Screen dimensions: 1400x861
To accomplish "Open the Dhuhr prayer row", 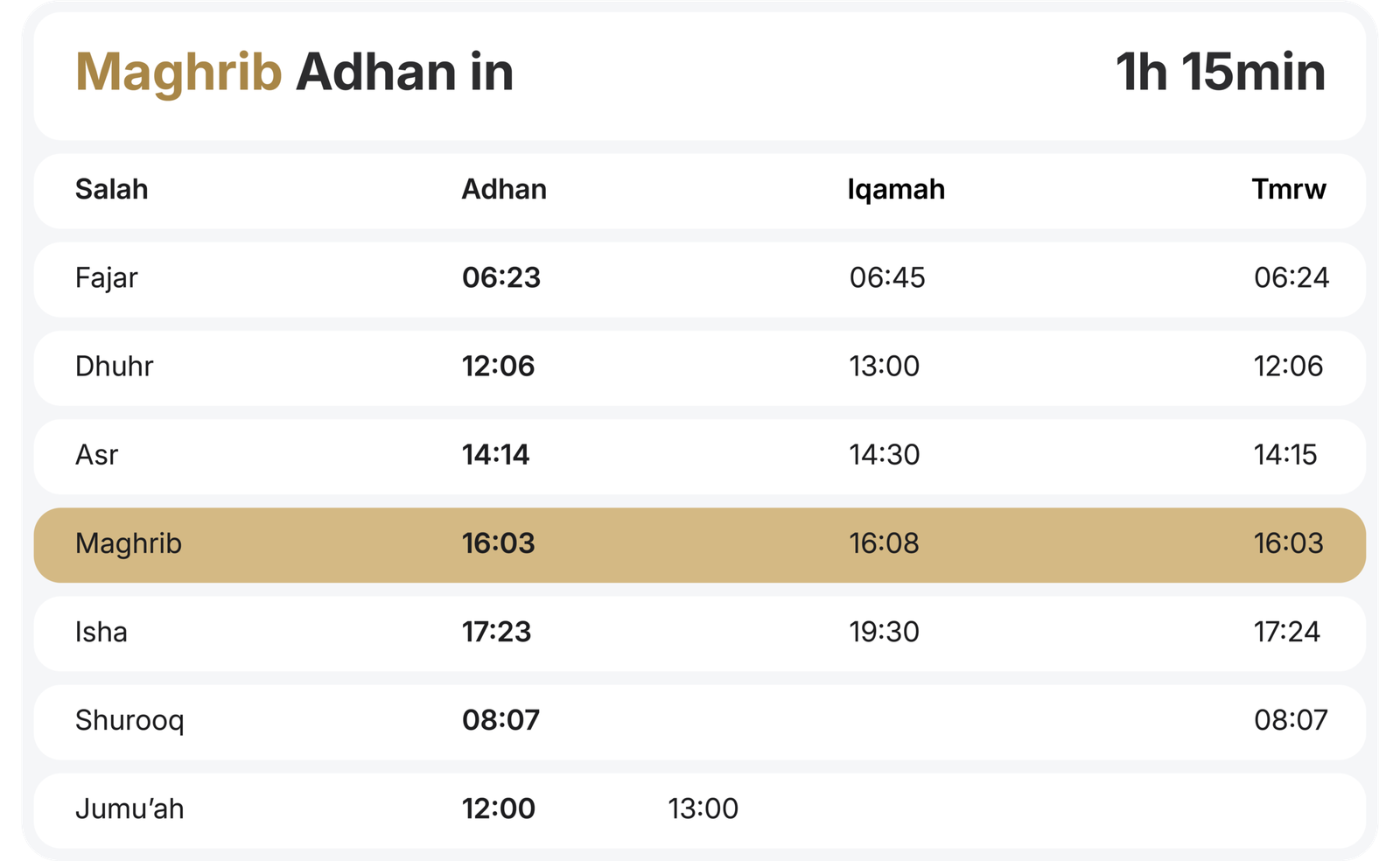I will tap(115, 367).
